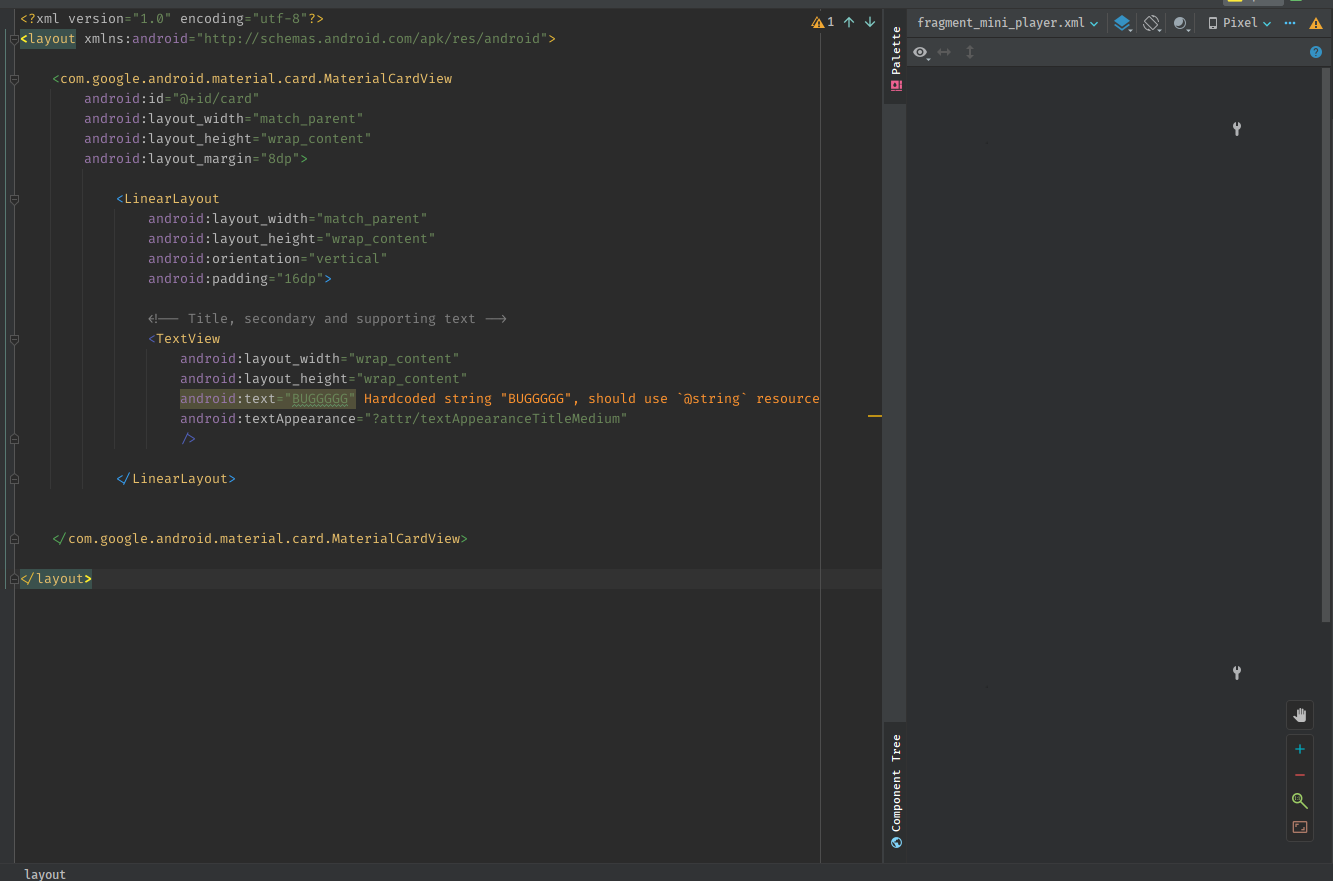Click the zoom-to-fit screen icon
The height and width of the screenshot is (881, 1333).
click(x=1300, y=827)
